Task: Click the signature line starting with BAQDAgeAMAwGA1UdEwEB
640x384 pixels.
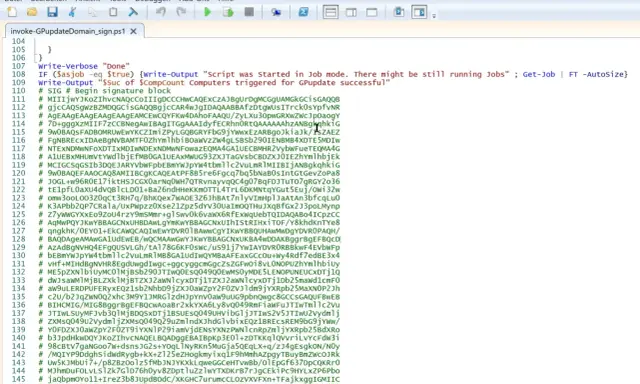Action: [x=189, y=239]
